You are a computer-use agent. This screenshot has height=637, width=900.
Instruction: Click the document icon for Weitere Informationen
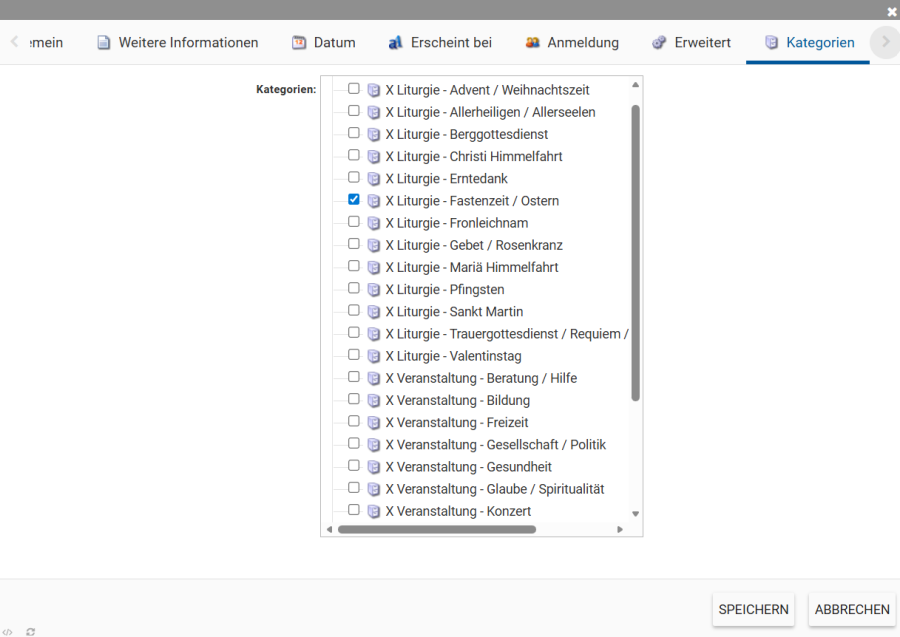pos(104,43)
